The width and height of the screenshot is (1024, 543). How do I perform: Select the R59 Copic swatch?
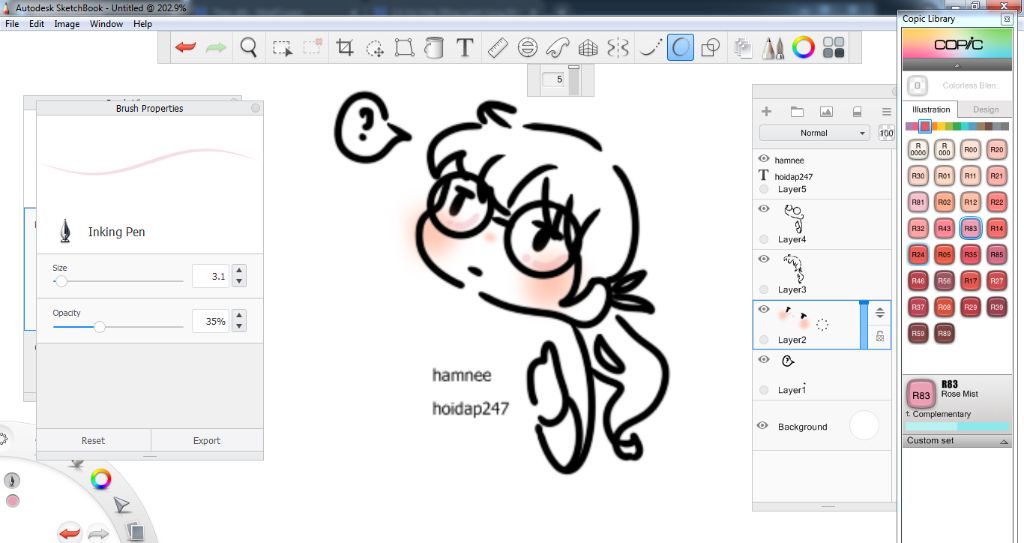coord(918,333)
